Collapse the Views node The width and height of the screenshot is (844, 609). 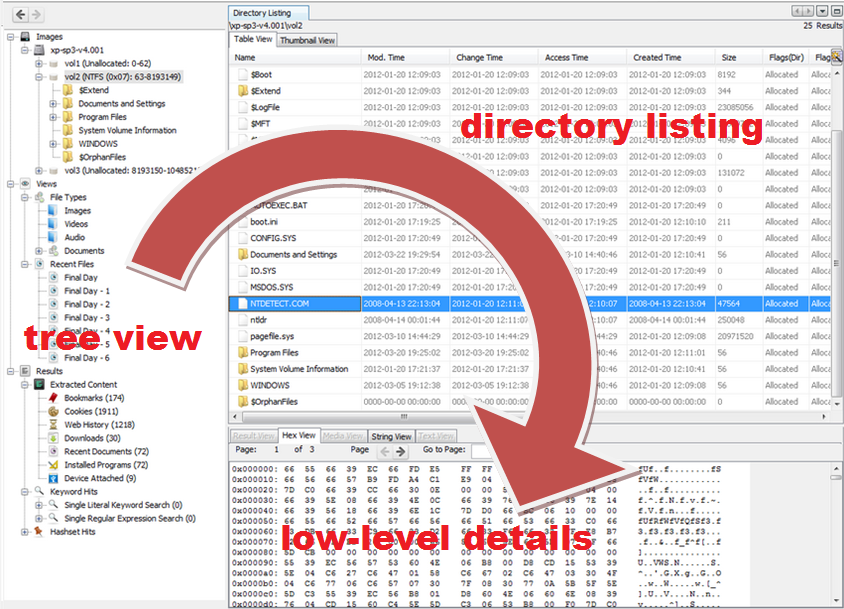click(10, 184)
